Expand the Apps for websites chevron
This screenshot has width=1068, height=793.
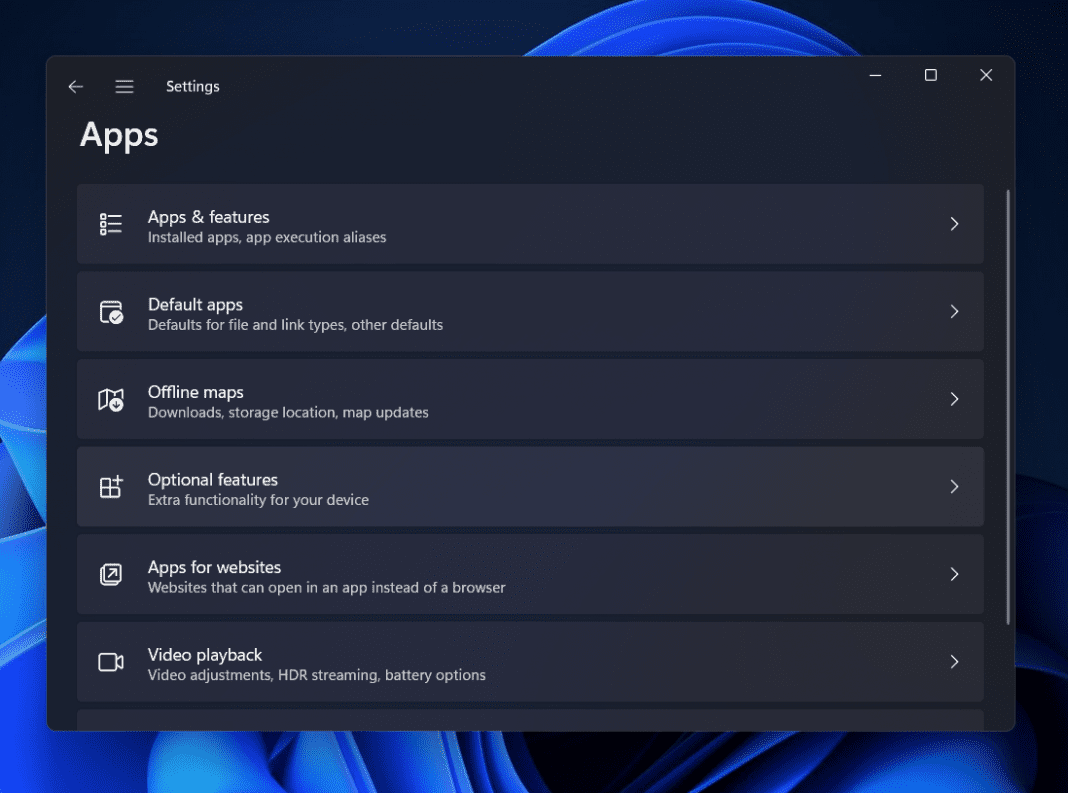click(954, 574)
